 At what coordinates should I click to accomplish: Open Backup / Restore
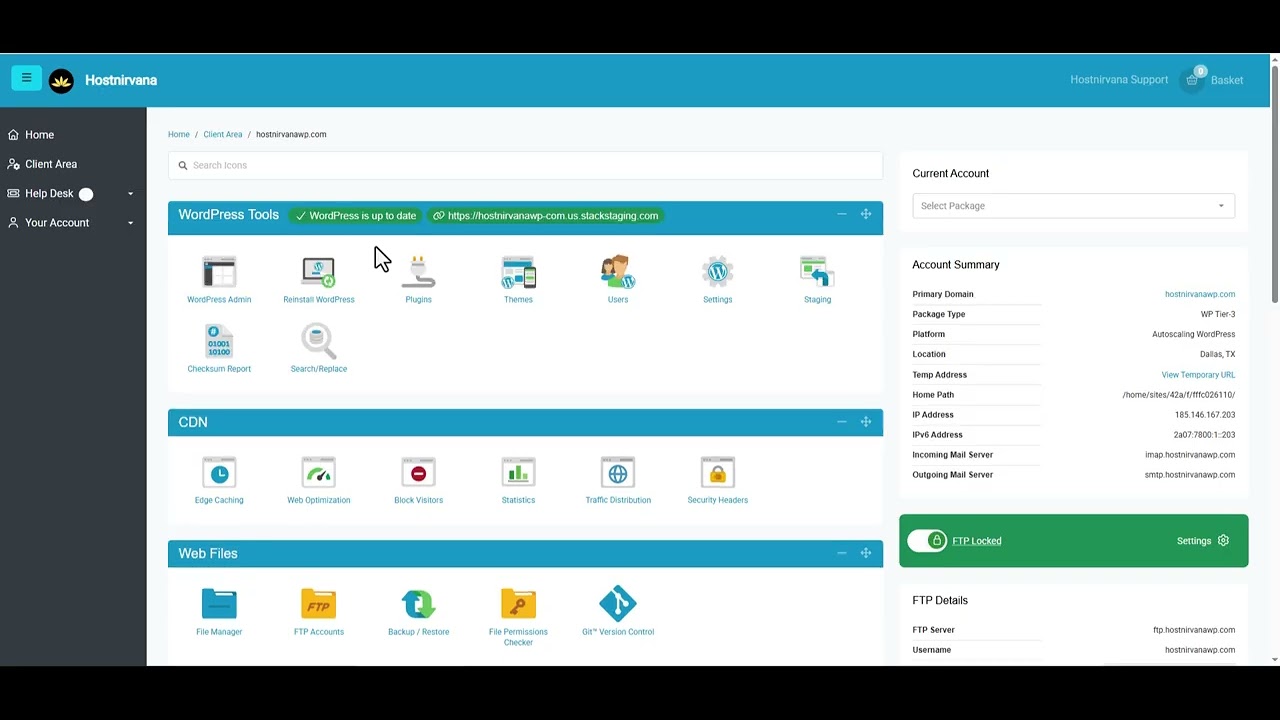[418, 604]
